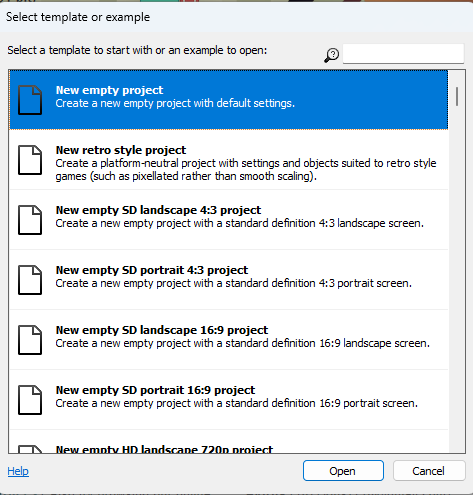Choose New empty SD landscape 4:3 project
473x495 pixels.
pos(229,220)
